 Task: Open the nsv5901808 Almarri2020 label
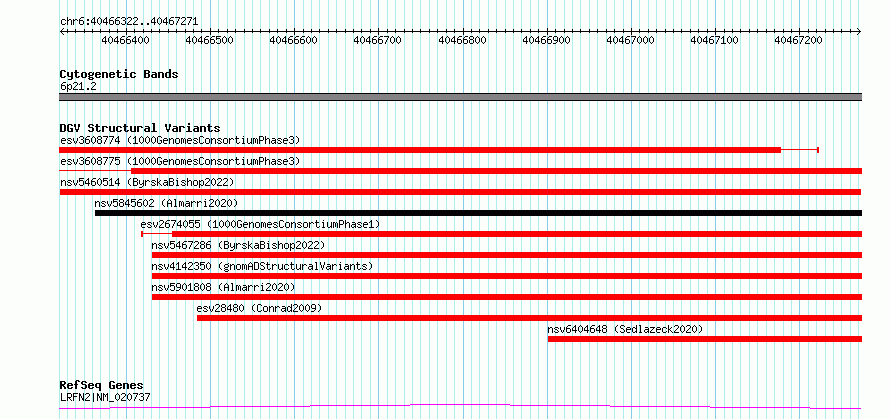[x=223, y=287]
